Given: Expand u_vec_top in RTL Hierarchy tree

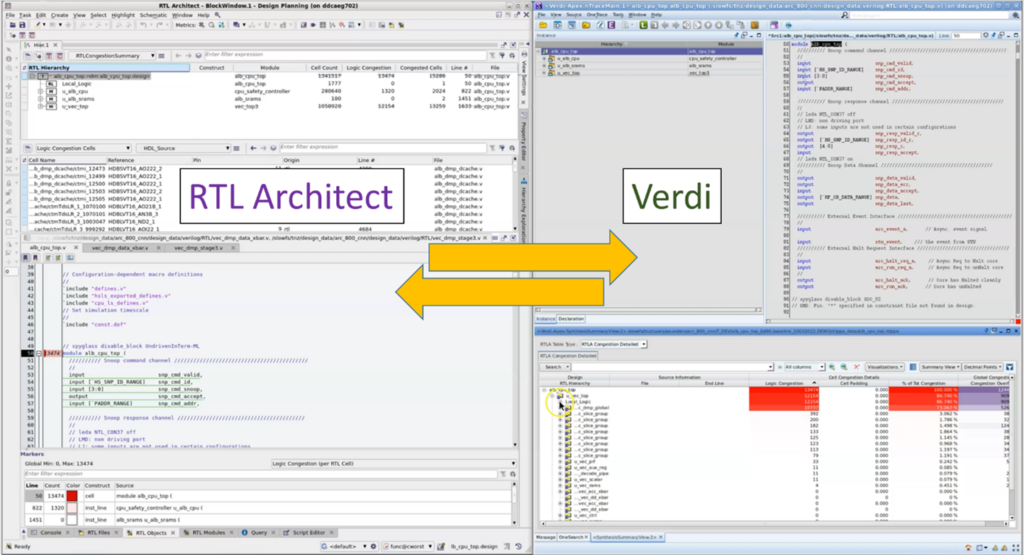Looking at the screenshot, I should 40,106.
